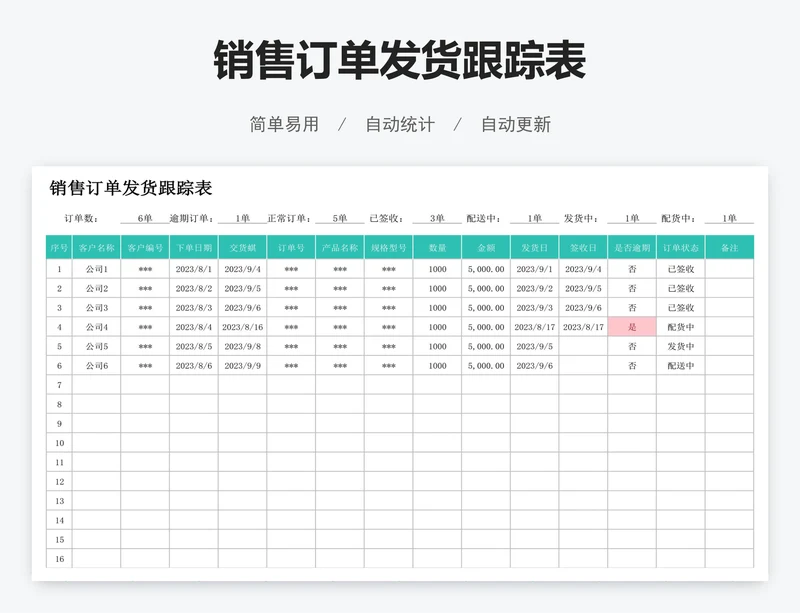800x613 pixels.
Task: Click the 逾期订单： summary label
Action: 192,218
